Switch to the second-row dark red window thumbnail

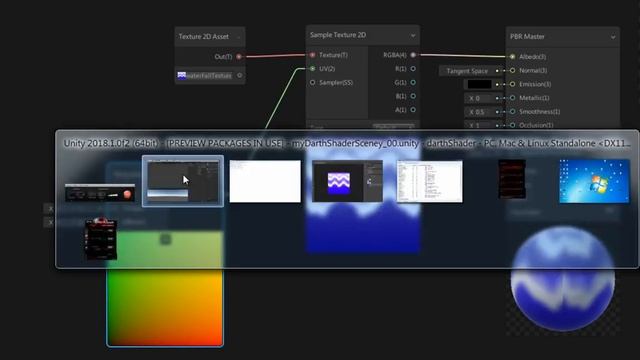[x=101, y=239]
